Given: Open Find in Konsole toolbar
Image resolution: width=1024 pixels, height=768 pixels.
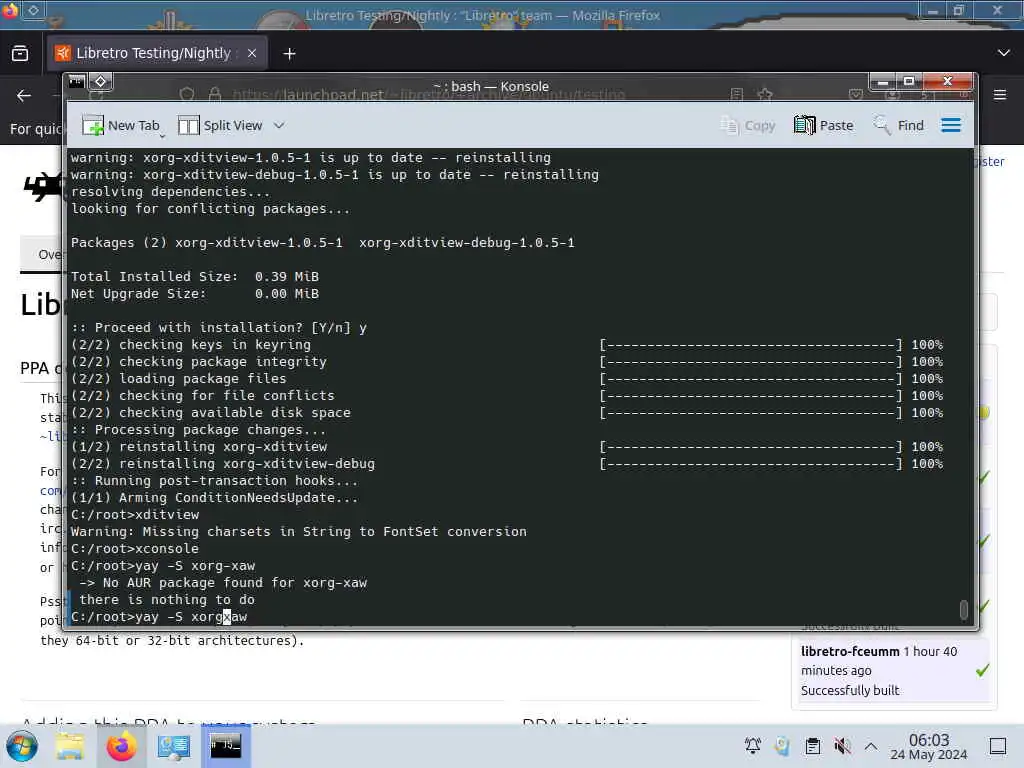Looking at the screenshot, I should click(899, 125).
